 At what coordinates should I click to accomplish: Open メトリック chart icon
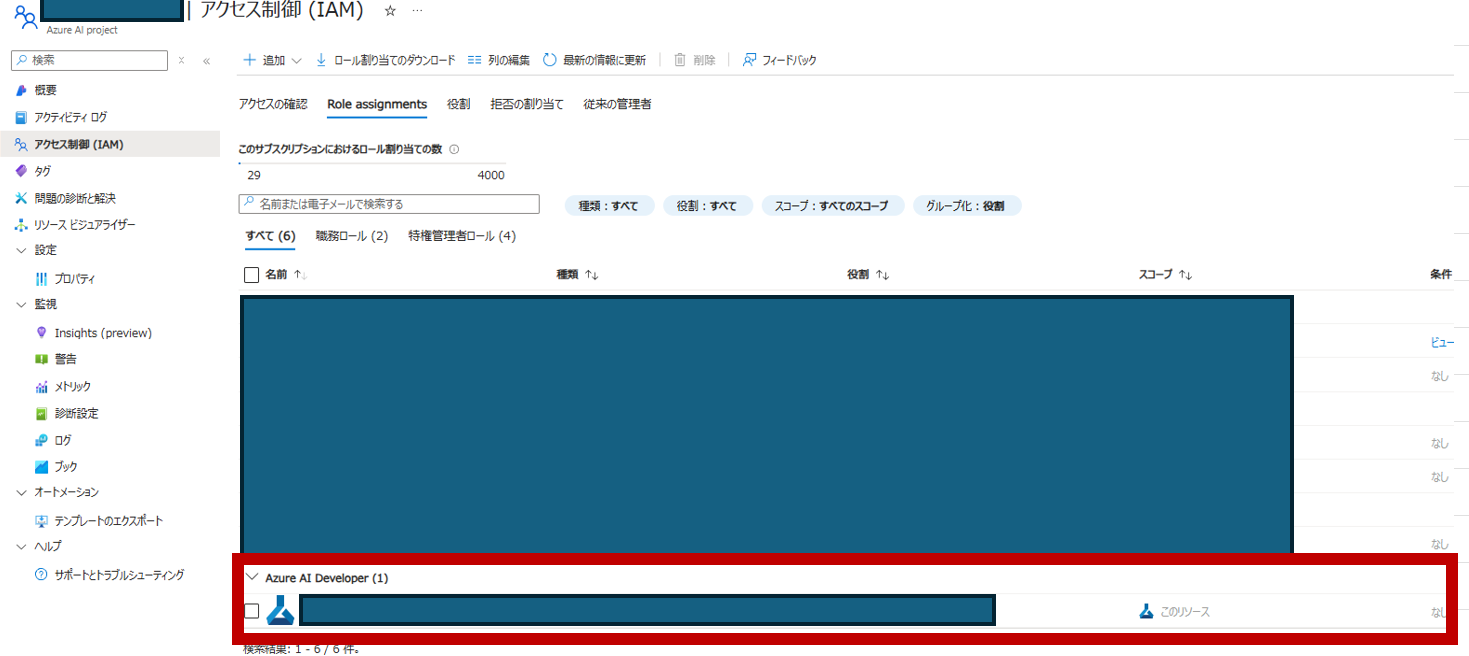(41, 386)
